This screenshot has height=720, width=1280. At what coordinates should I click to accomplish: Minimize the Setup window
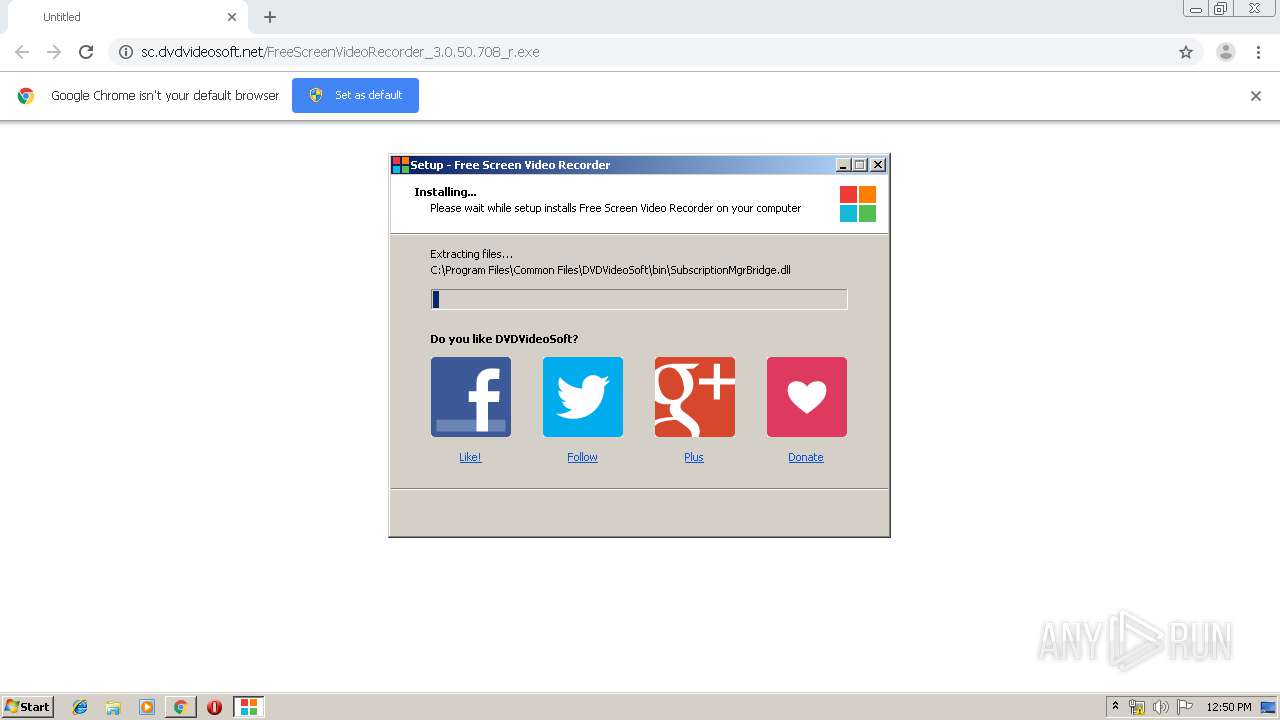pyautogui.click(x=843, y=165)
